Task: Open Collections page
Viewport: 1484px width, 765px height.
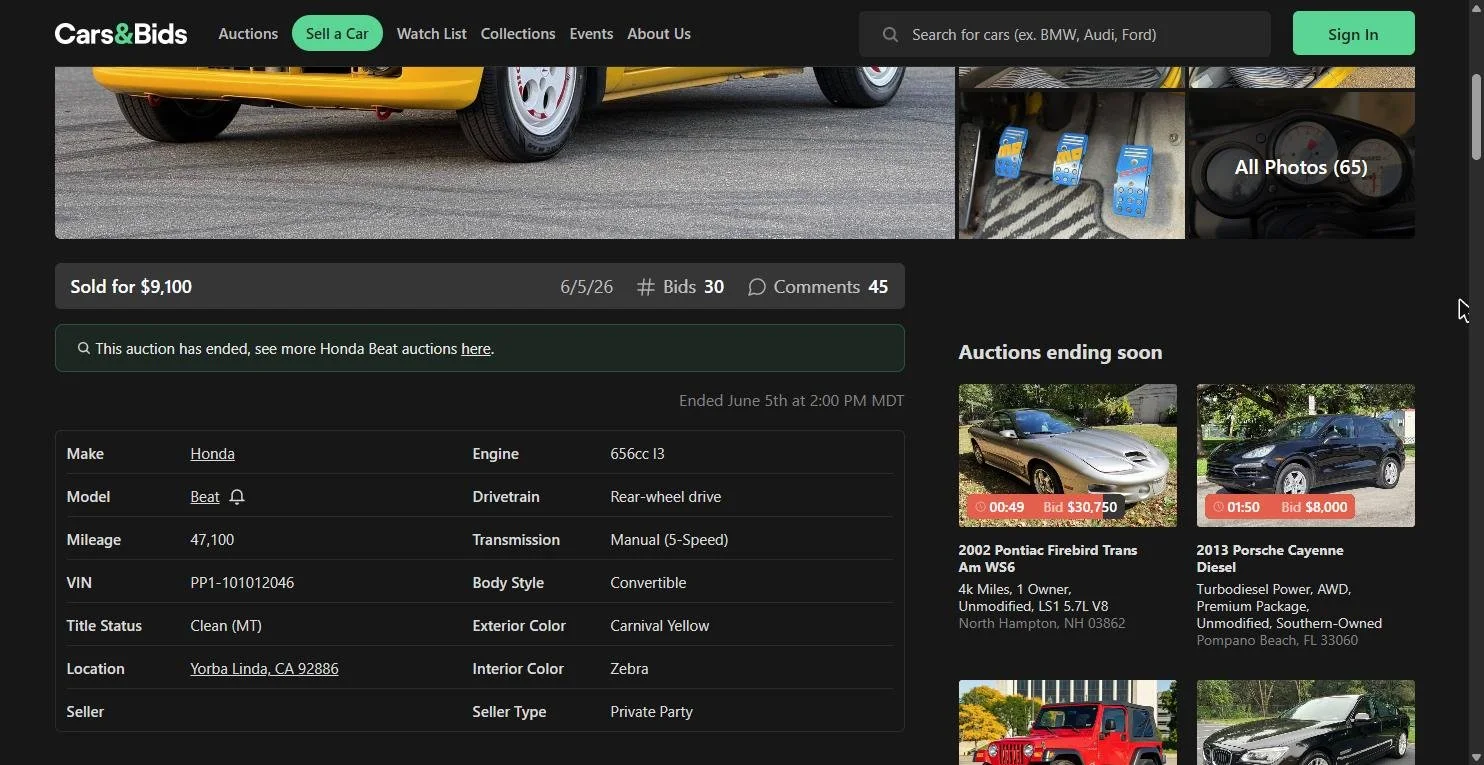Action: (518, 34)
